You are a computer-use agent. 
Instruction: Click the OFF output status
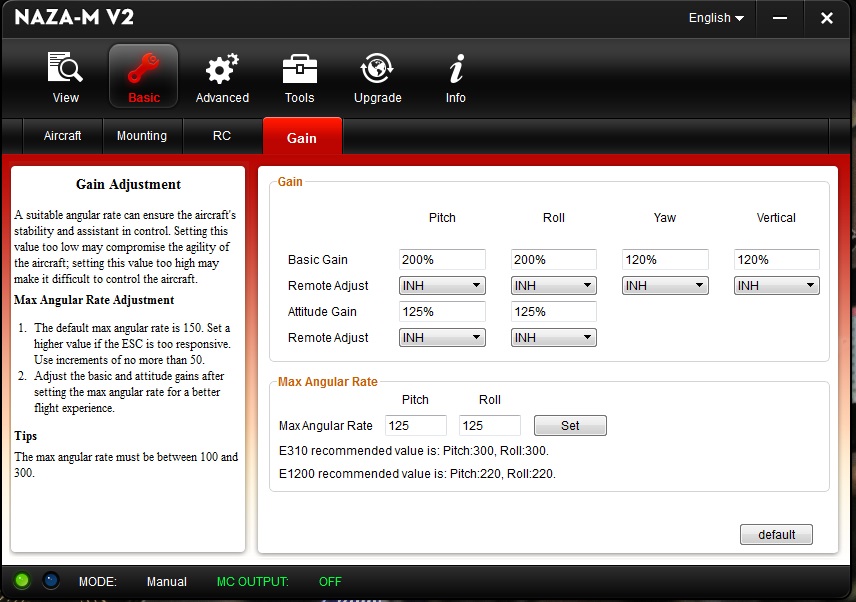330,582
